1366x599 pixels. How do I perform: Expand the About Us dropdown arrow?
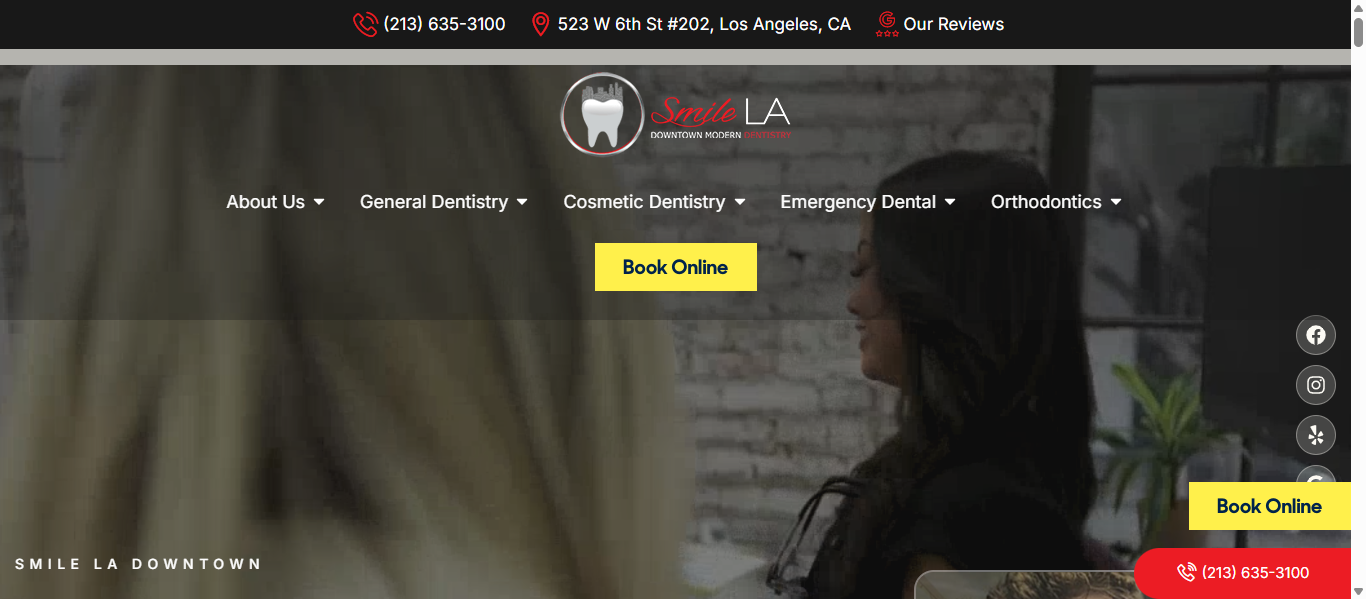[319, 202]
